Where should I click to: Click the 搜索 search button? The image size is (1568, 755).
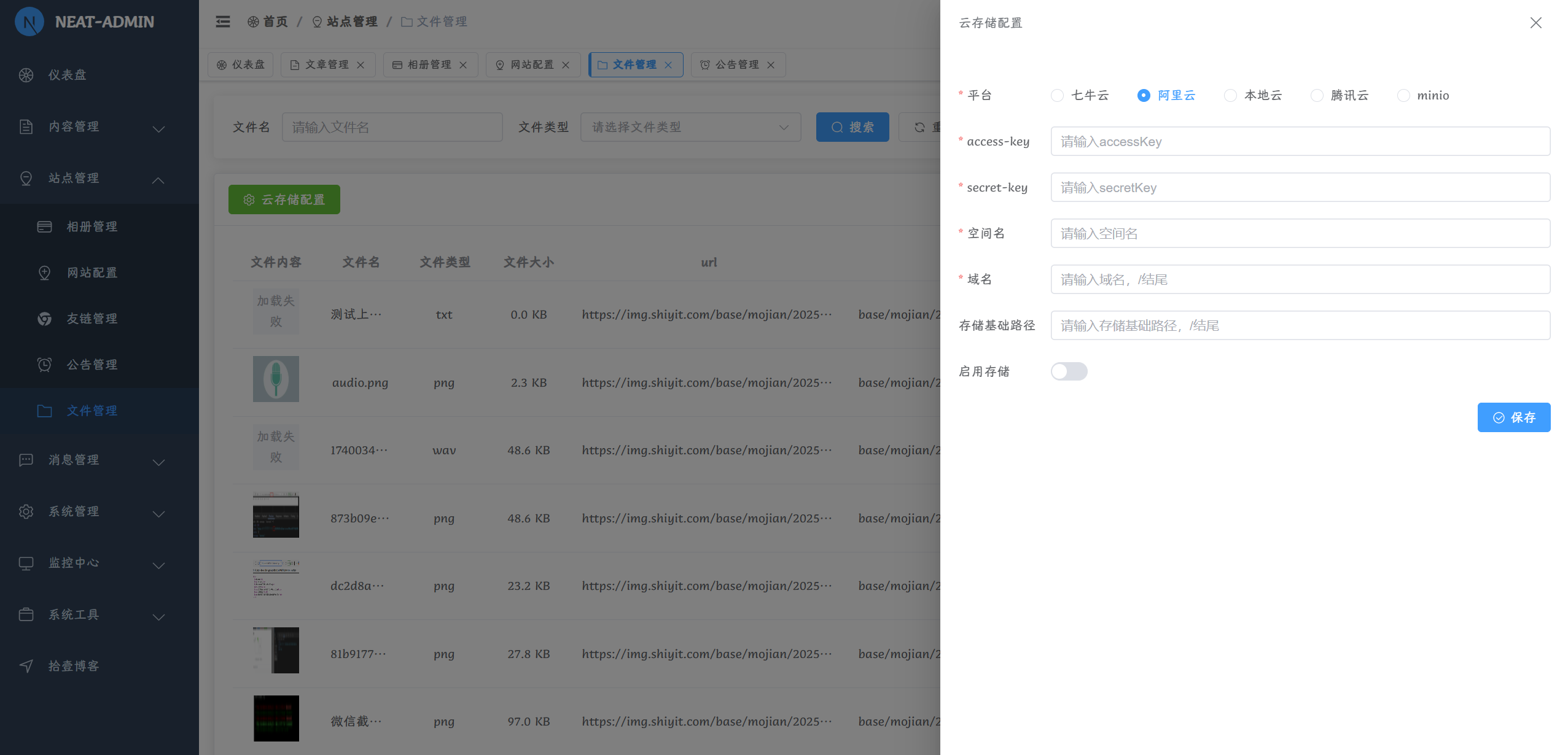point(852,127)
